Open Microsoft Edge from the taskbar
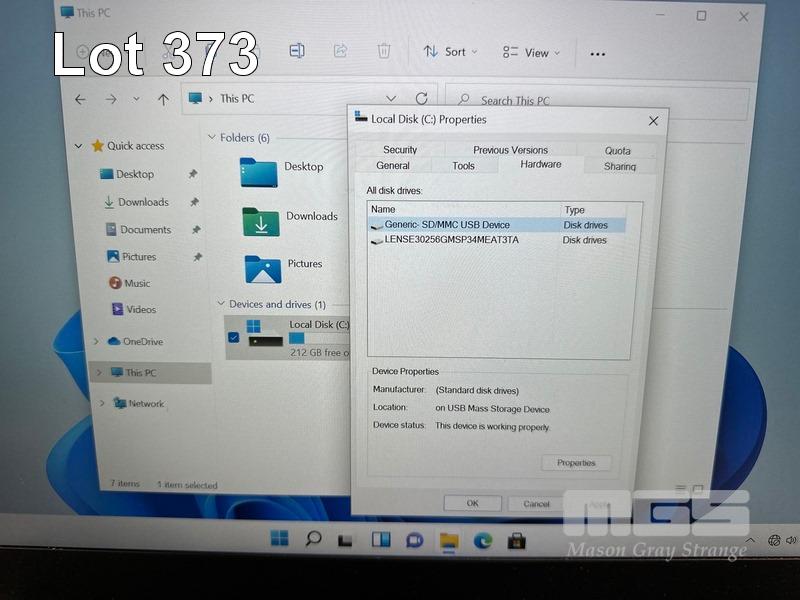Image resolution: width=800 pixels, height=600 pixels. pyautogui.click(x=483, y=540)
